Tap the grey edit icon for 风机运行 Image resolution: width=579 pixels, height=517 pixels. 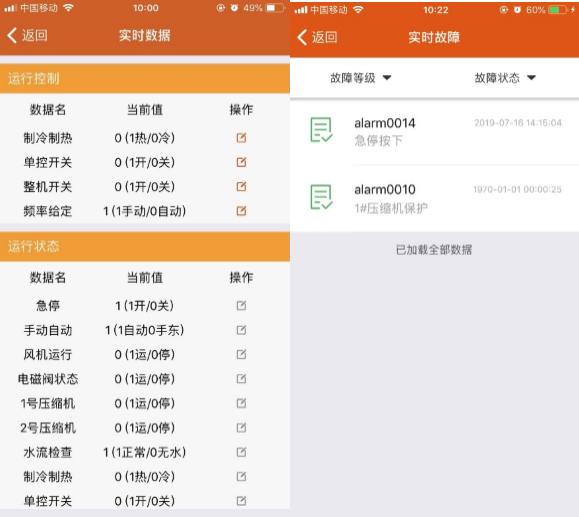point(241,354)
